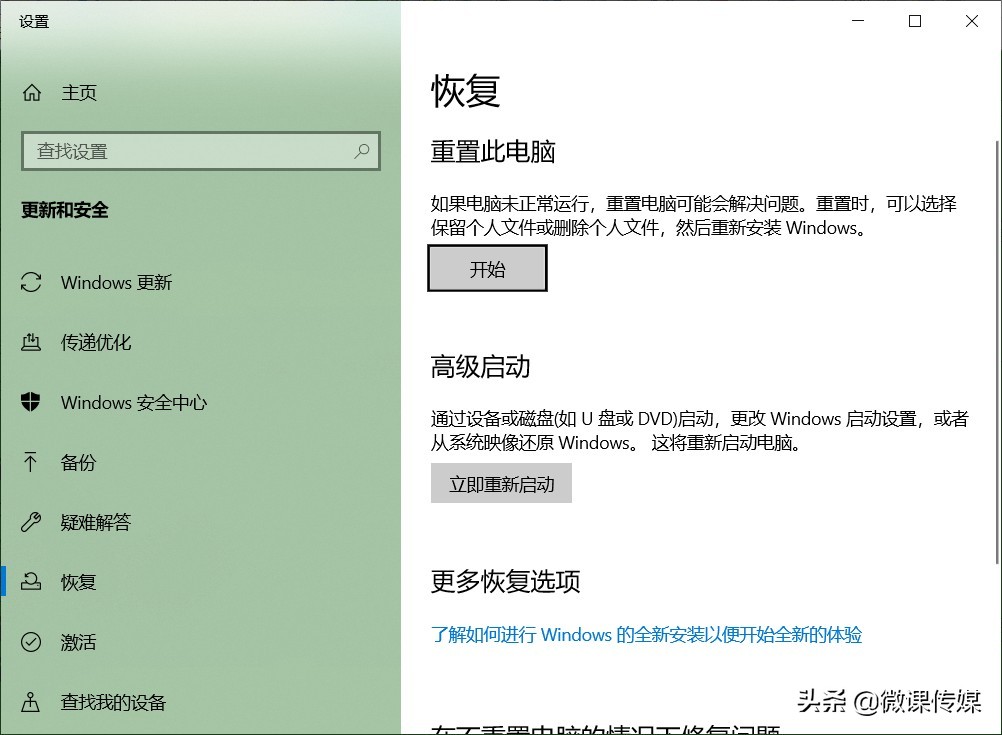Click the Windows 安全中心 shield icon

(x=31, y=402)
